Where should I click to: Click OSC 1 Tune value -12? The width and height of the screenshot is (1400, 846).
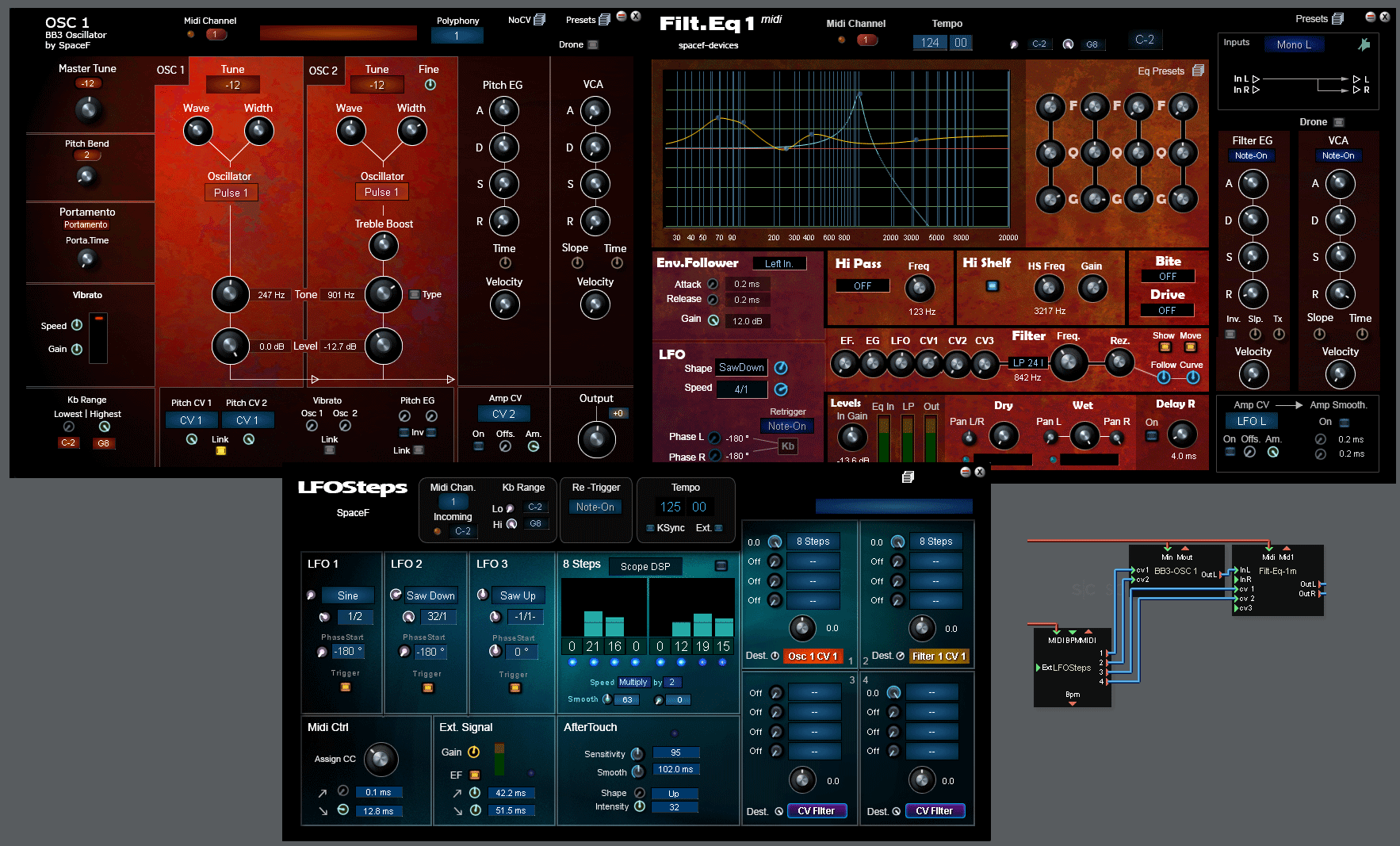click(232, 85)
